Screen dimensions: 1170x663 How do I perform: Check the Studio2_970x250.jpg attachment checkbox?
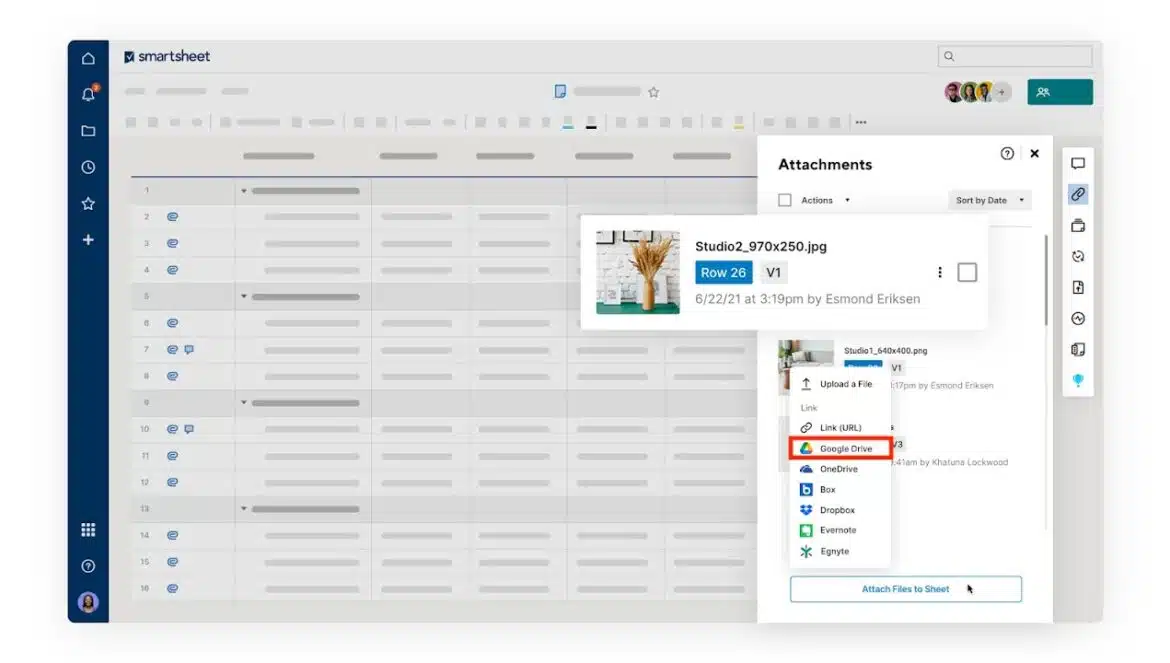pyautogui.click(x=967, y=272)
